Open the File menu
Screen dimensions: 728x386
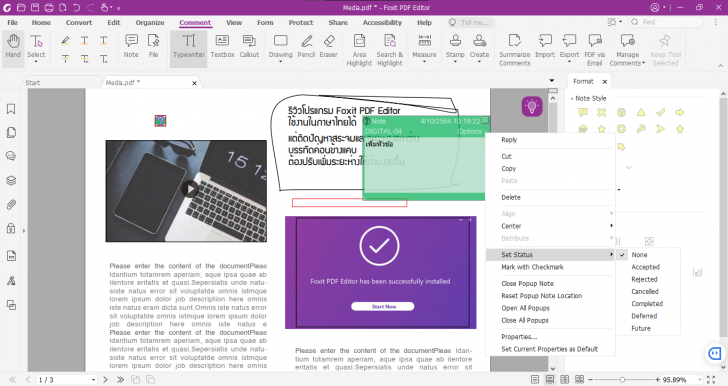tap(13, 22)
